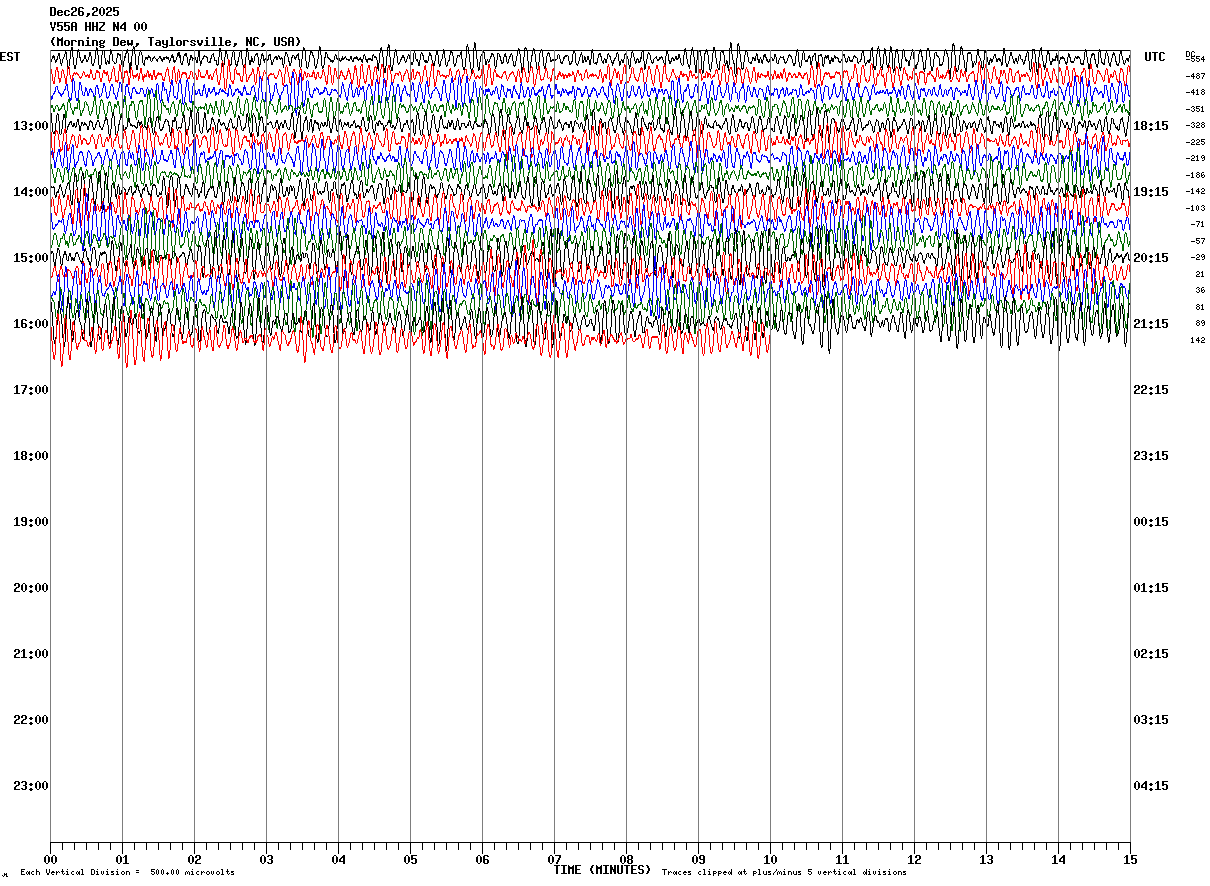Select the 15:00 EST time label
The width and height of the screenshot is (1210, 886).
31,258
